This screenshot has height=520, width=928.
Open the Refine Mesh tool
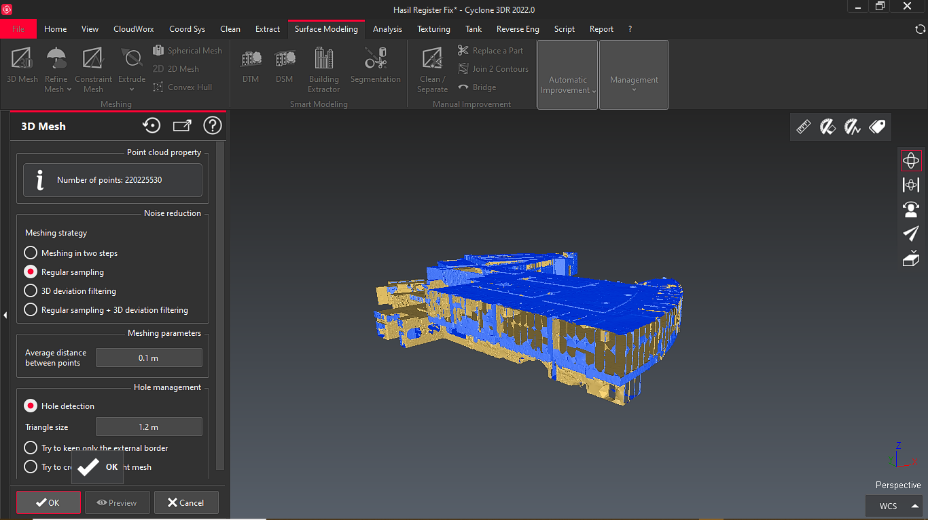click(56, 69)
